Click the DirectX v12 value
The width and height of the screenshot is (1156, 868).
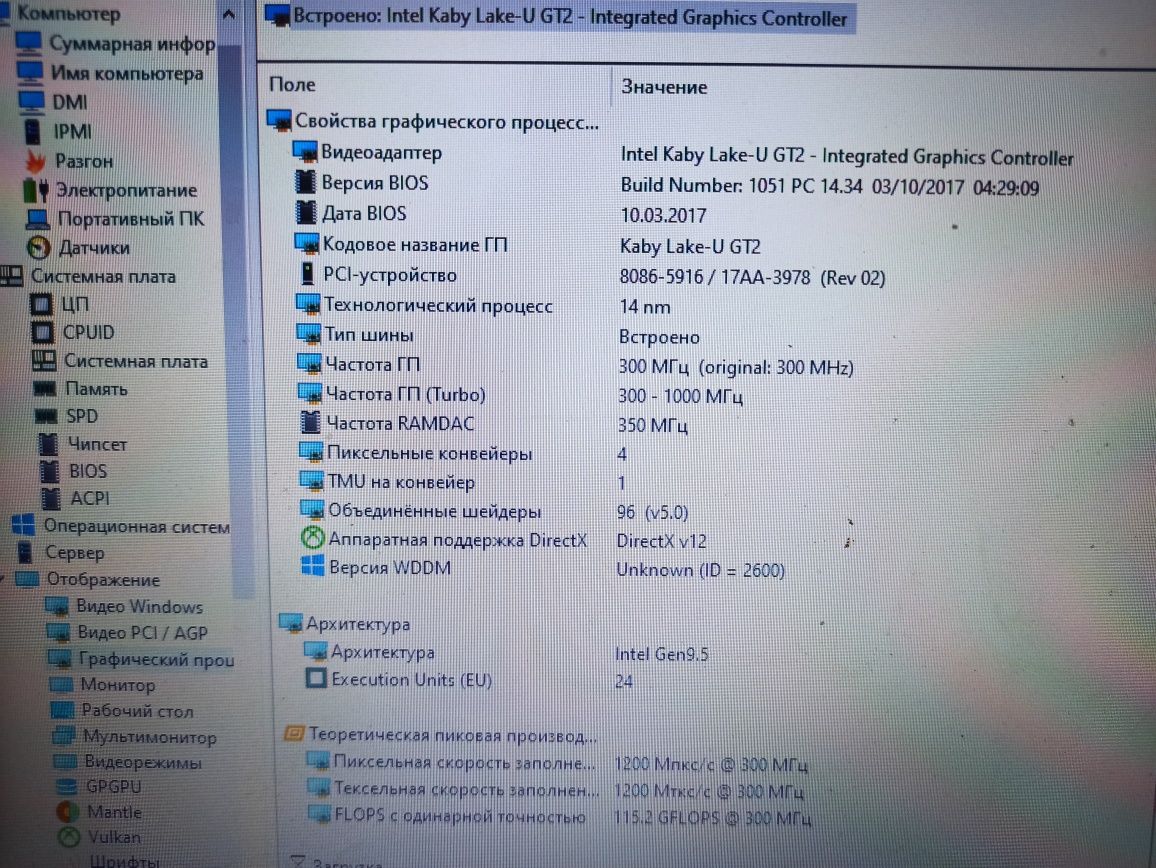(661, 541)
